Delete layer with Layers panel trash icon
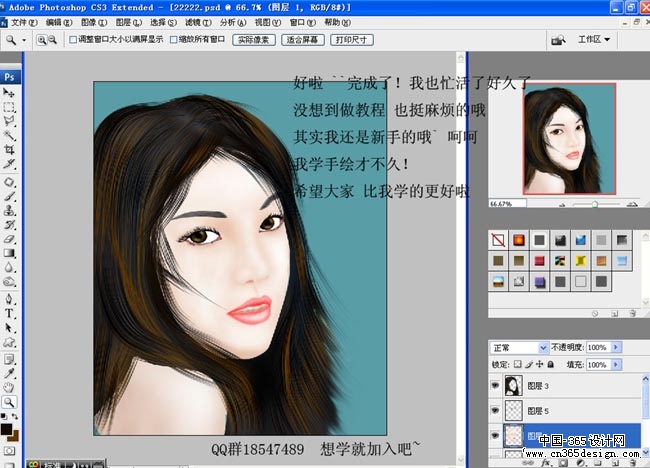The height and width of the screenshot is (468, 650). (633, 463)
